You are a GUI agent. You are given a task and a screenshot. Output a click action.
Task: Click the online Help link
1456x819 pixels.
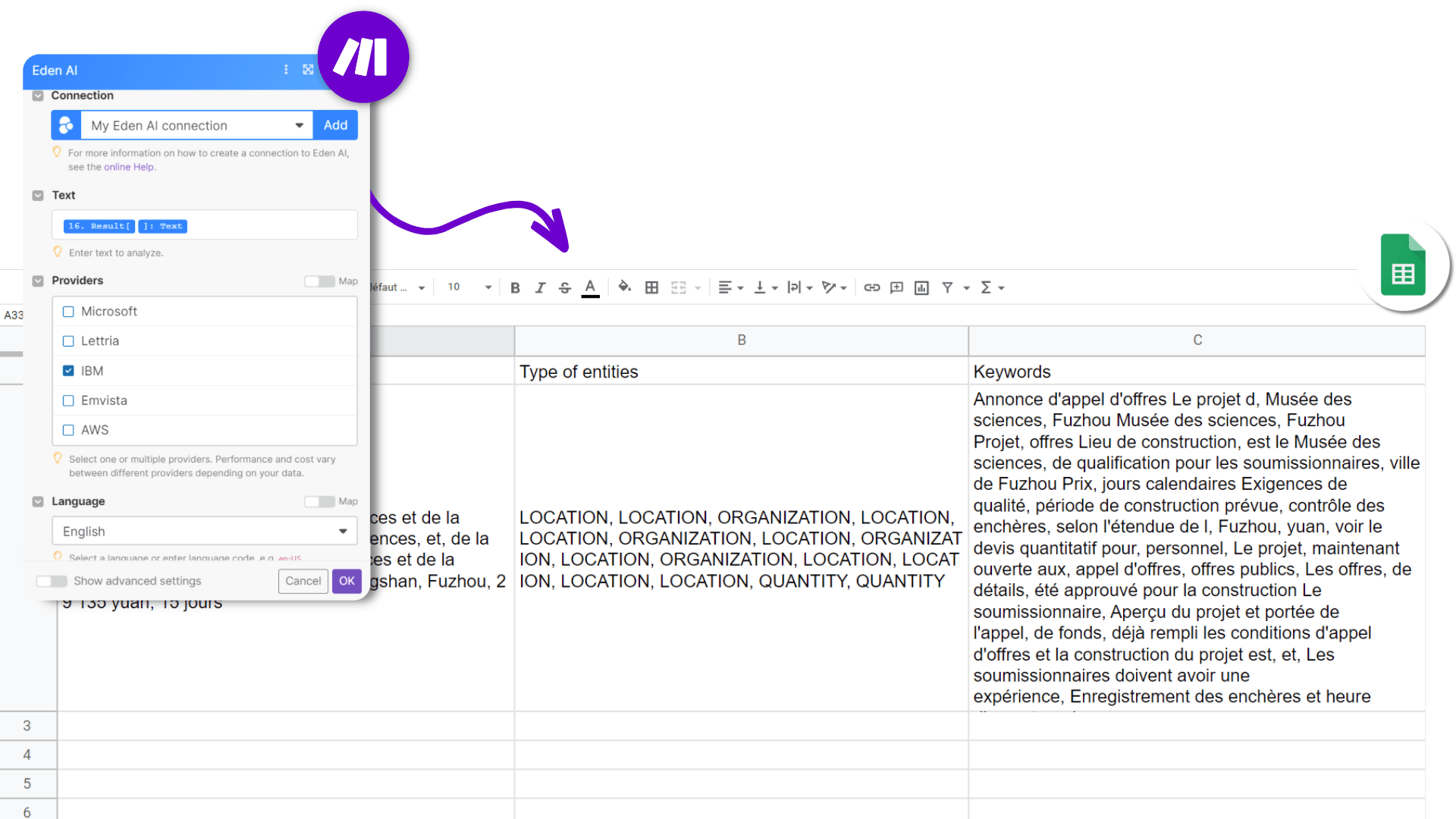point(129,167)
